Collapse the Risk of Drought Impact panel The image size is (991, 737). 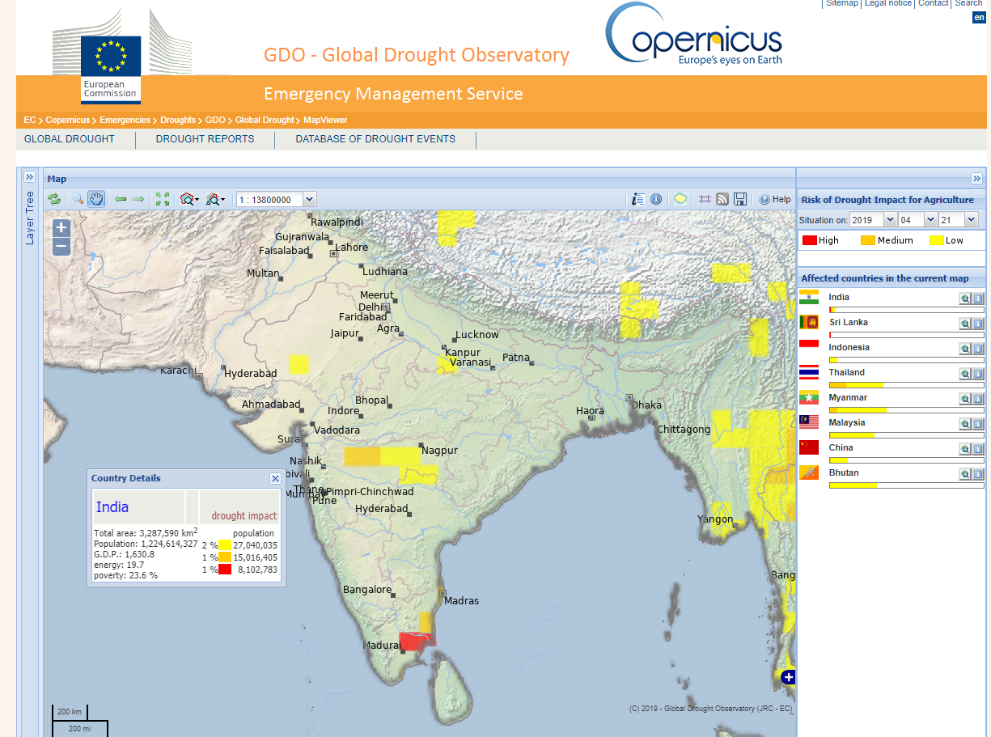977,178
